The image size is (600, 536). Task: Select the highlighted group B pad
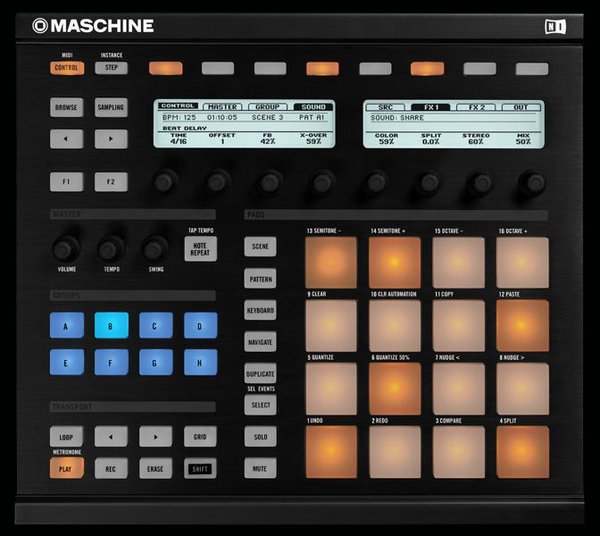111,326
